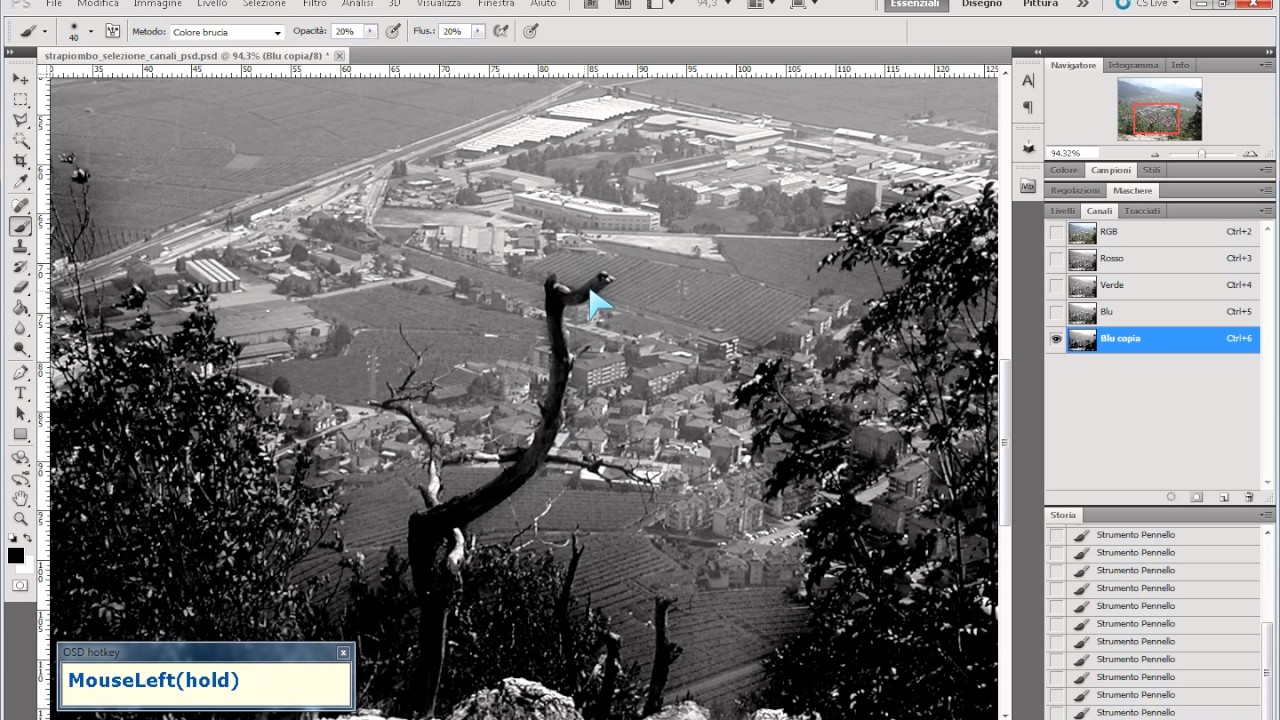Image resolution: width=1280 pixels, height=720 pixels.
Task: Switch to the Disegno workspace
Action: [x=982, y=4]
